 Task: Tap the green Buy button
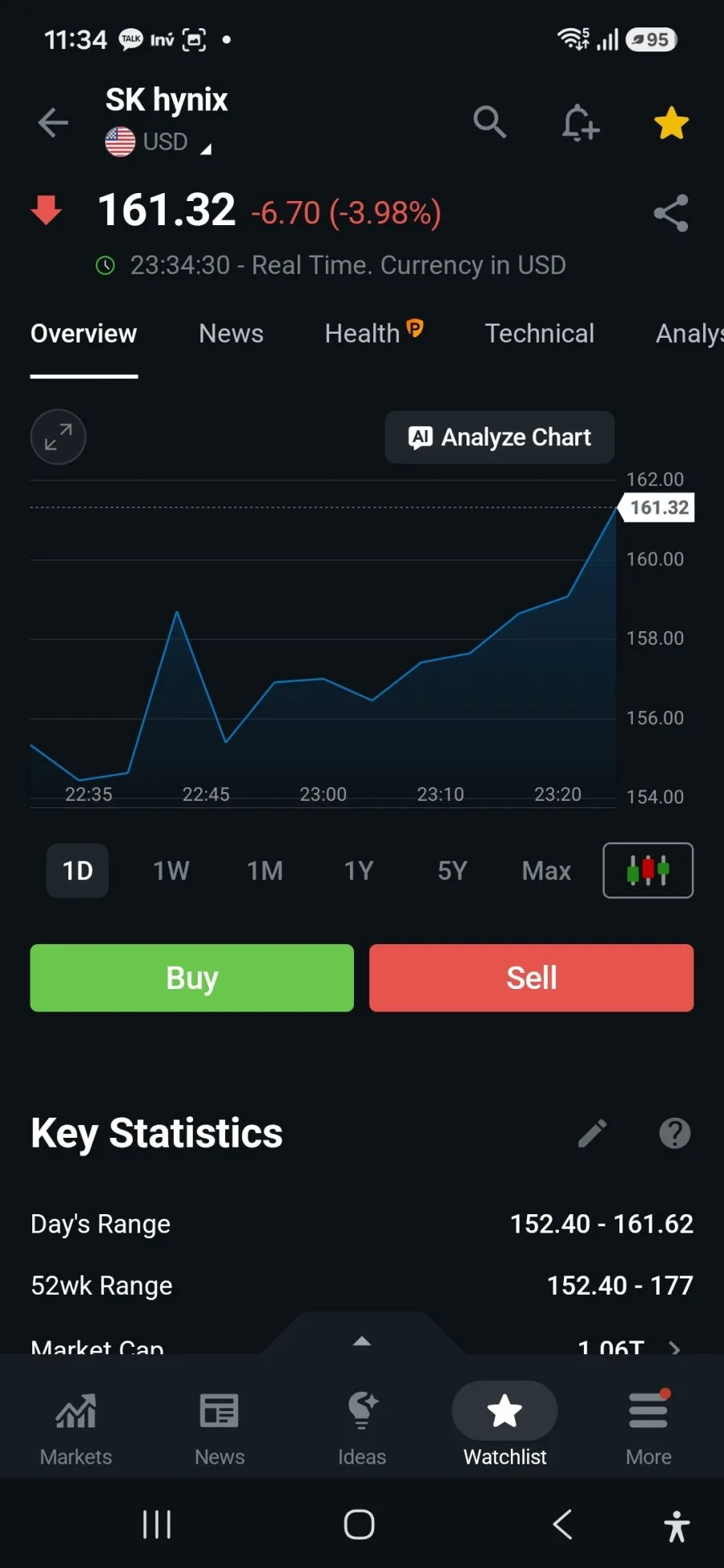tap(192, 978)
